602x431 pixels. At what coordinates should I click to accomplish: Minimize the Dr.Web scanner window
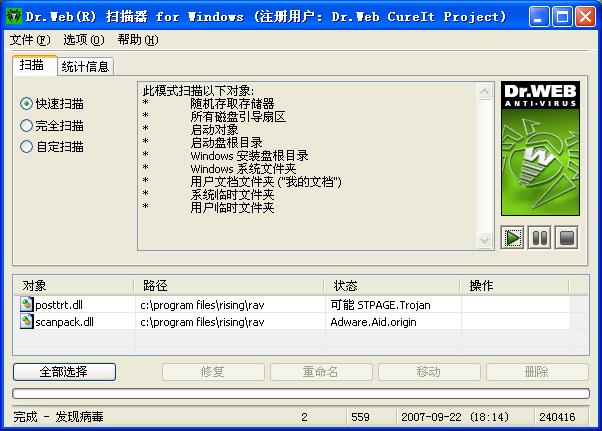click(538, 17)
